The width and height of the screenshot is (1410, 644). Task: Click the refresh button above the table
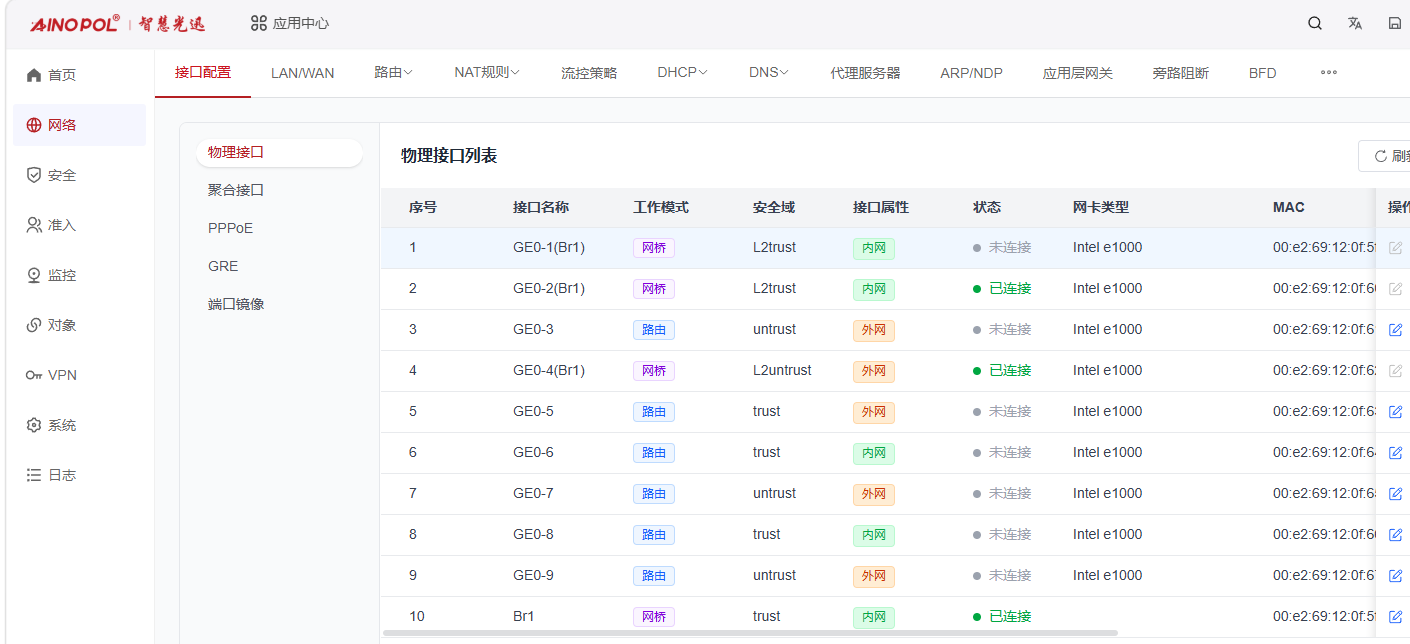1386,156
